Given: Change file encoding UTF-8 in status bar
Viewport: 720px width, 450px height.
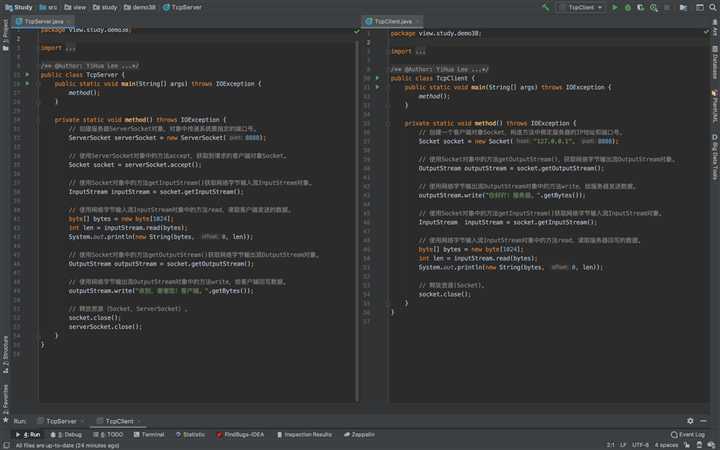Looking at the screenshot, I should click(640, 445).
